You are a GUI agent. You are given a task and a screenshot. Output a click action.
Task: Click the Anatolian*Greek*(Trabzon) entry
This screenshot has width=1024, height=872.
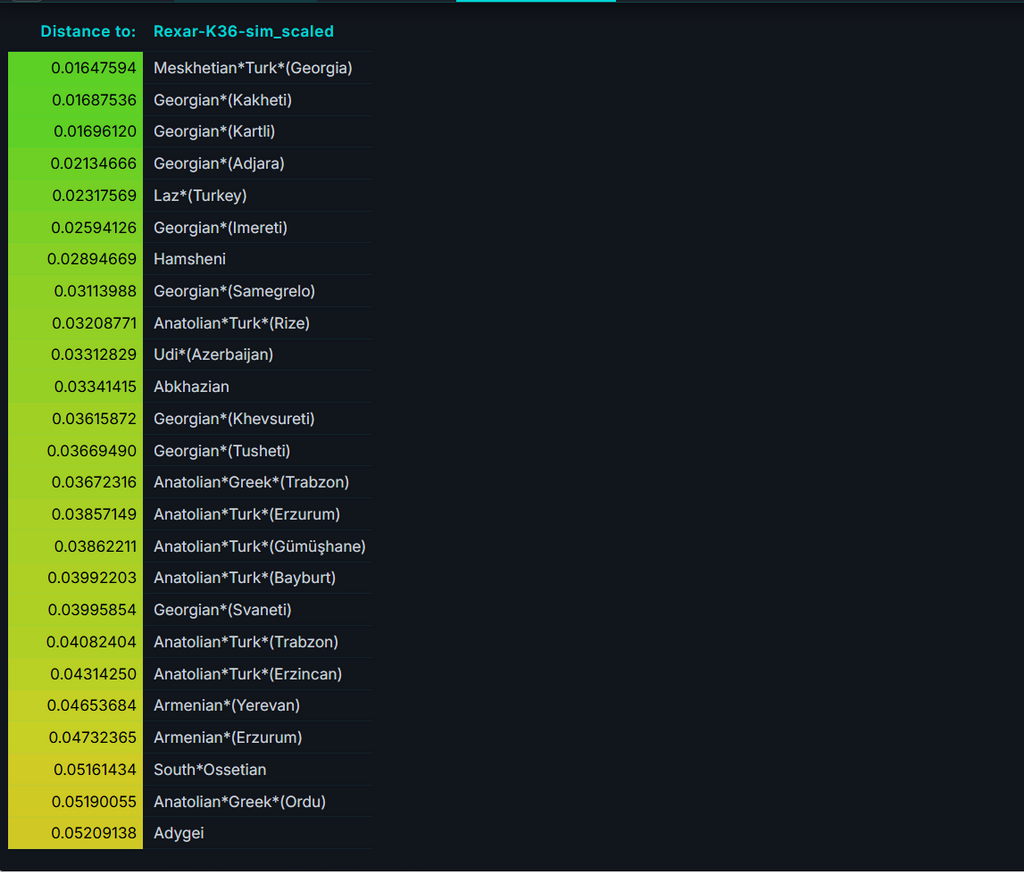point(251,482)
